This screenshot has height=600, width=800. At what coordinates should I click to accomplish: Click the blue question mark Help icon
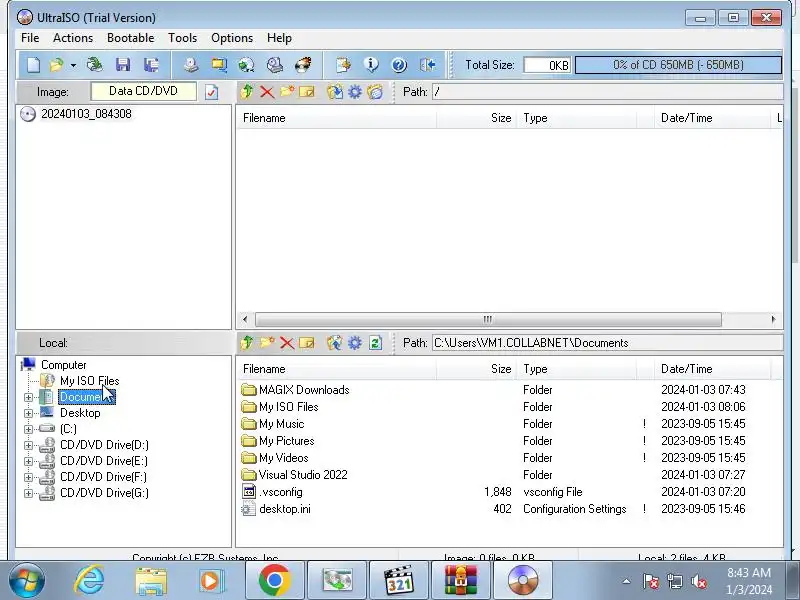pyautogui.click(x=399, y=65)
